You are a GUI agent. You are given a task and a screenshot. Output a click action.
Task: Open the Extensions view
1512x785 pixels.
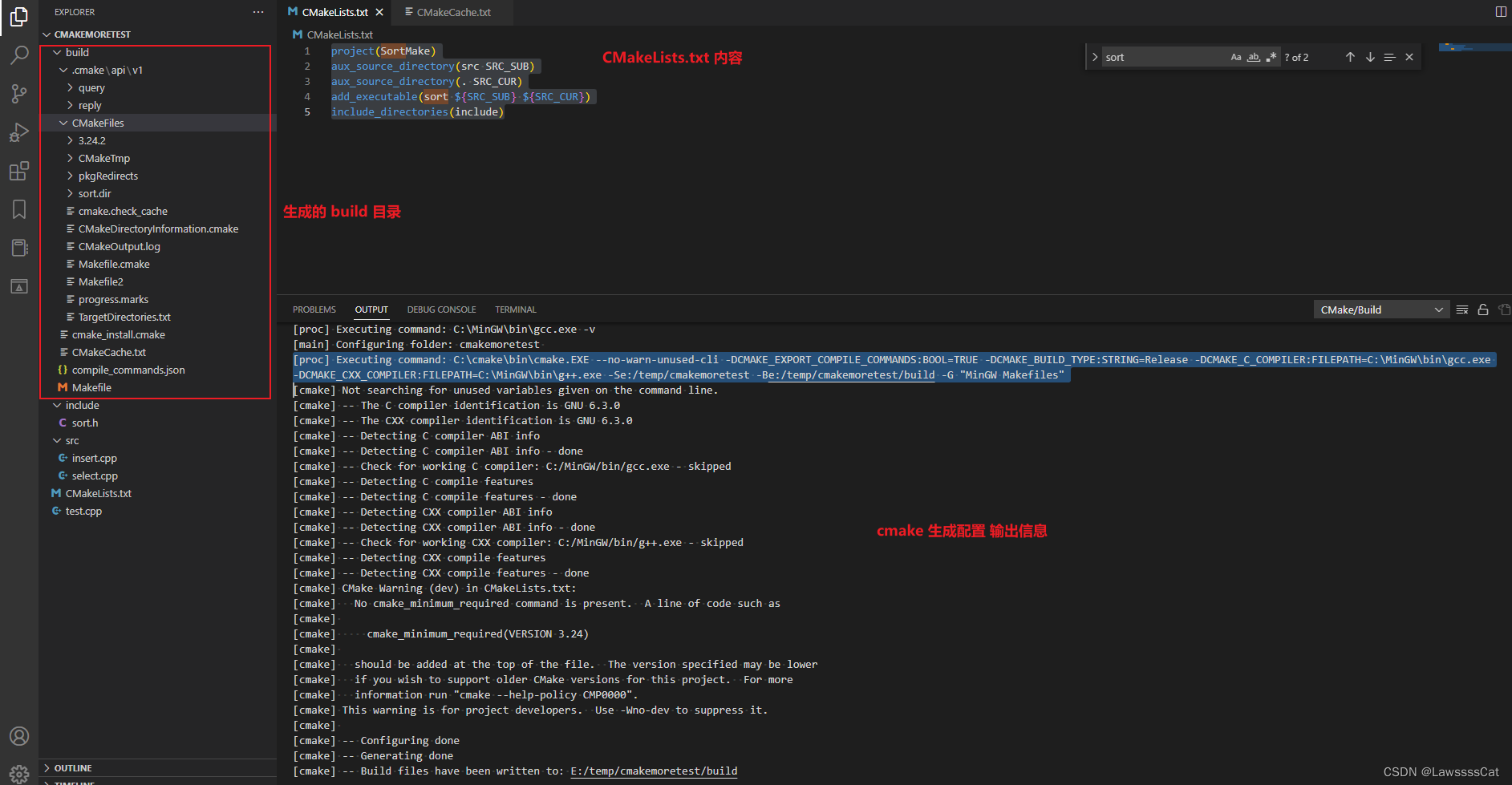click(x=19, y=171)
